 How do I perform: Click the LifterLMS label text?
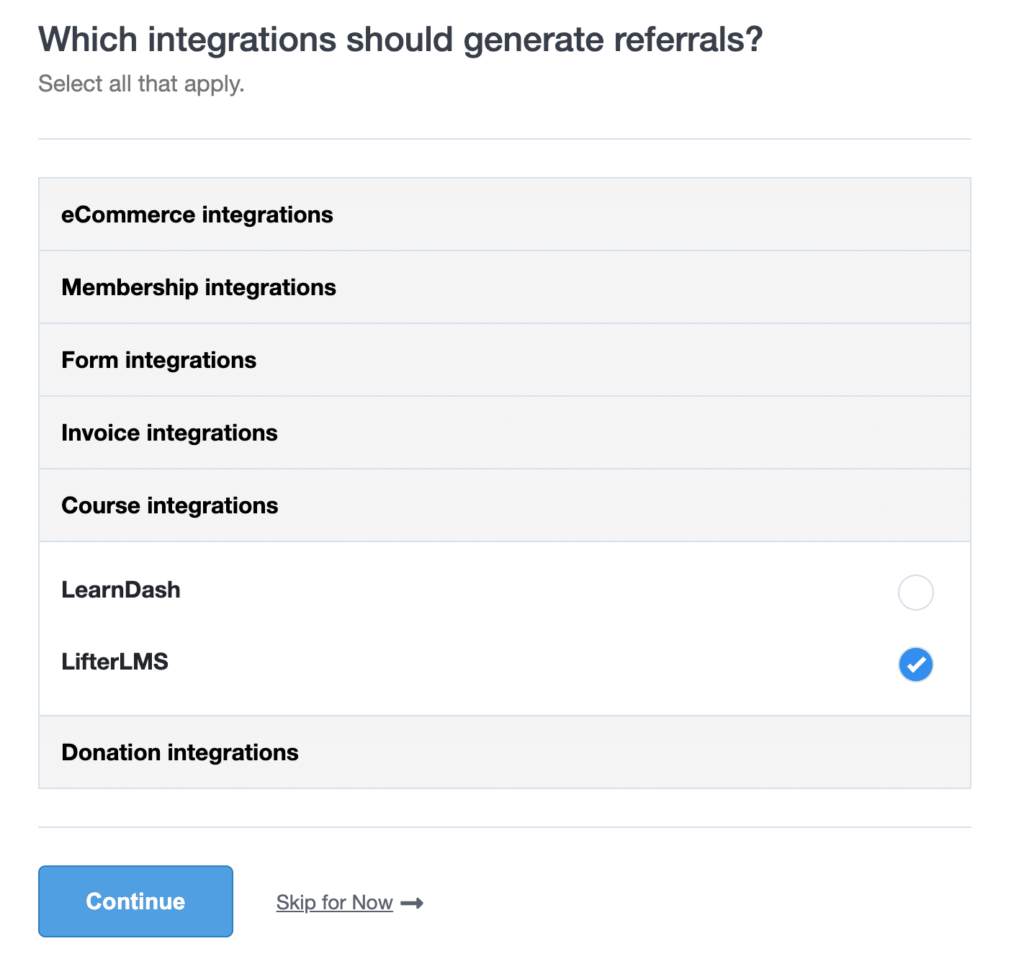click(x=115, y=662)
